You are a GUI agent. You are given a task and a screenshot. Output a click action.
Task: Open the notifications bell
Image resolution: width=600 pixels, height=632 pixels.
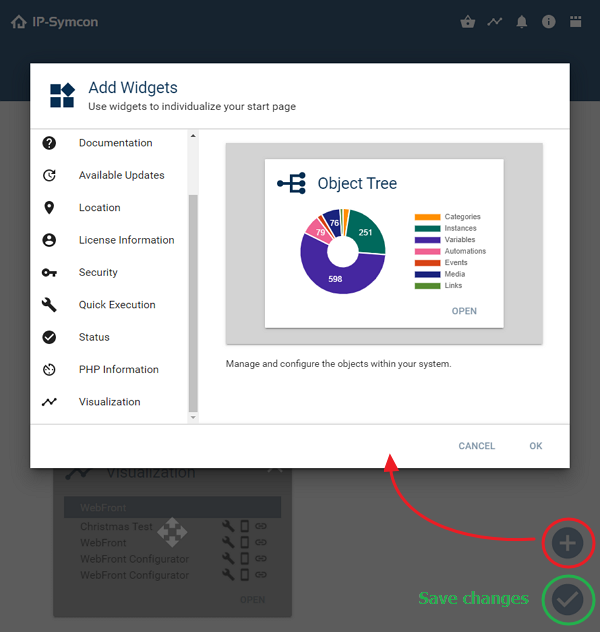coord(521,22)
